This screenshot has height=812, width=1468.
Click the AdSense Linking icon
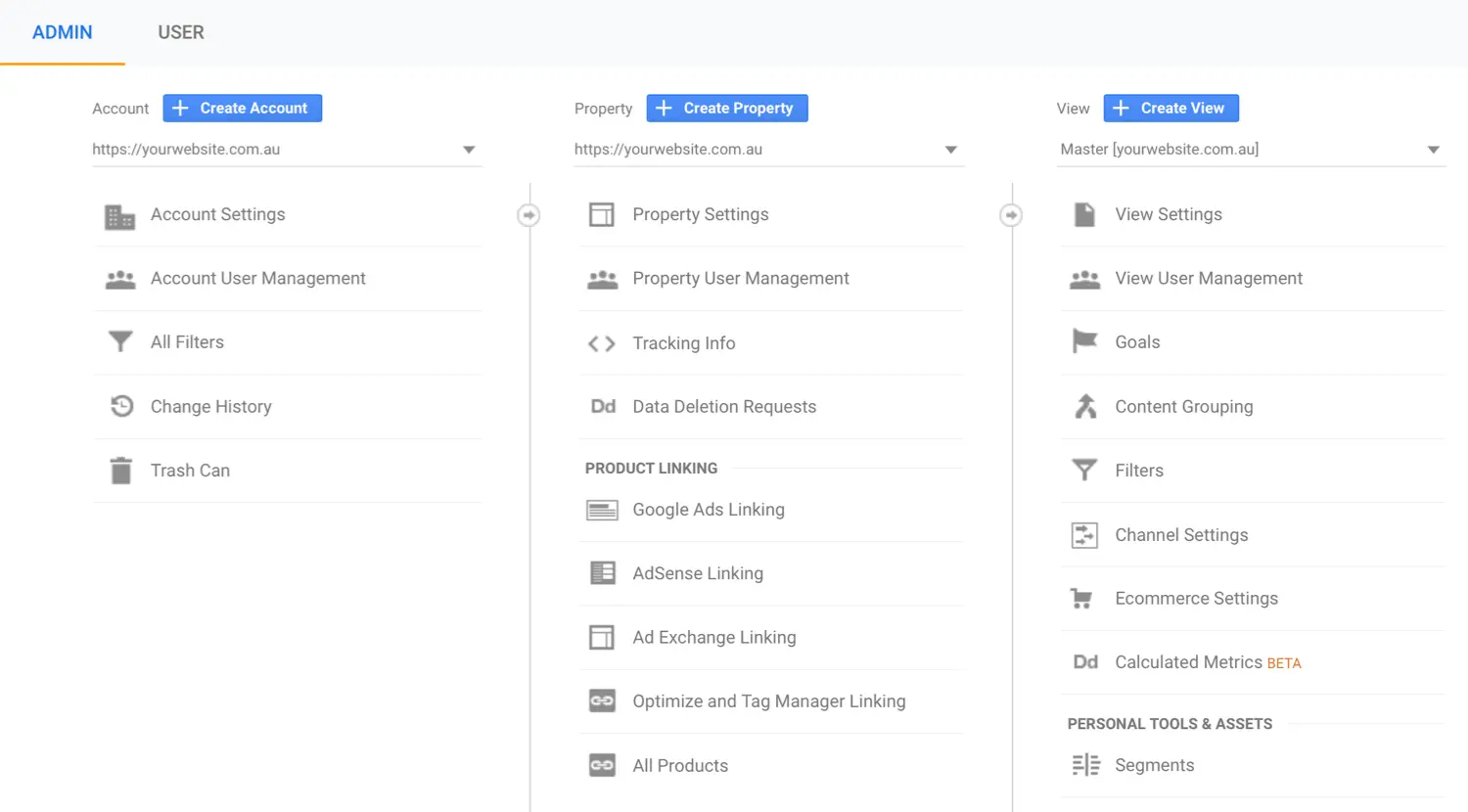coord(603,573)
